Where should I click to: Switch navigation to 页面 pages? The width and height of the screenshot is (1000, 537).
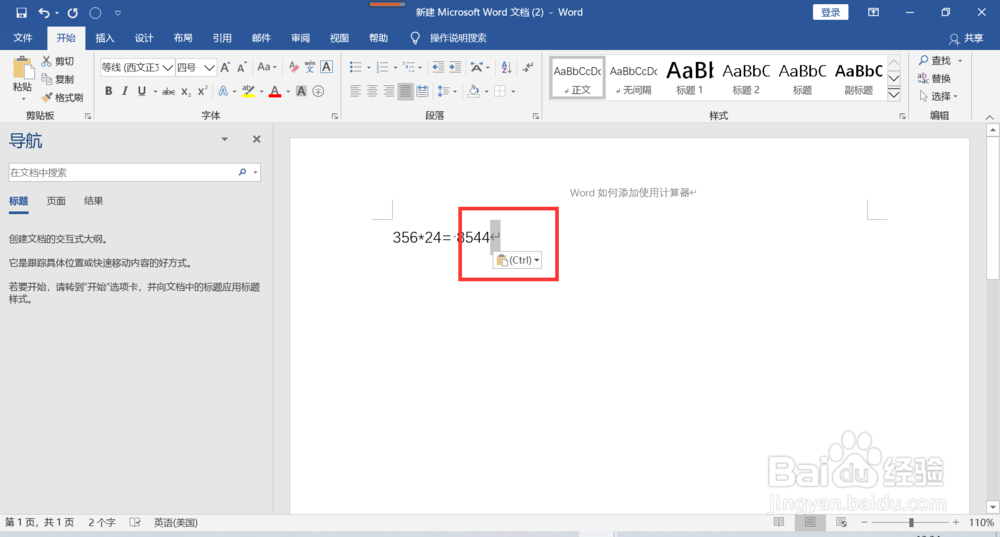56,201
